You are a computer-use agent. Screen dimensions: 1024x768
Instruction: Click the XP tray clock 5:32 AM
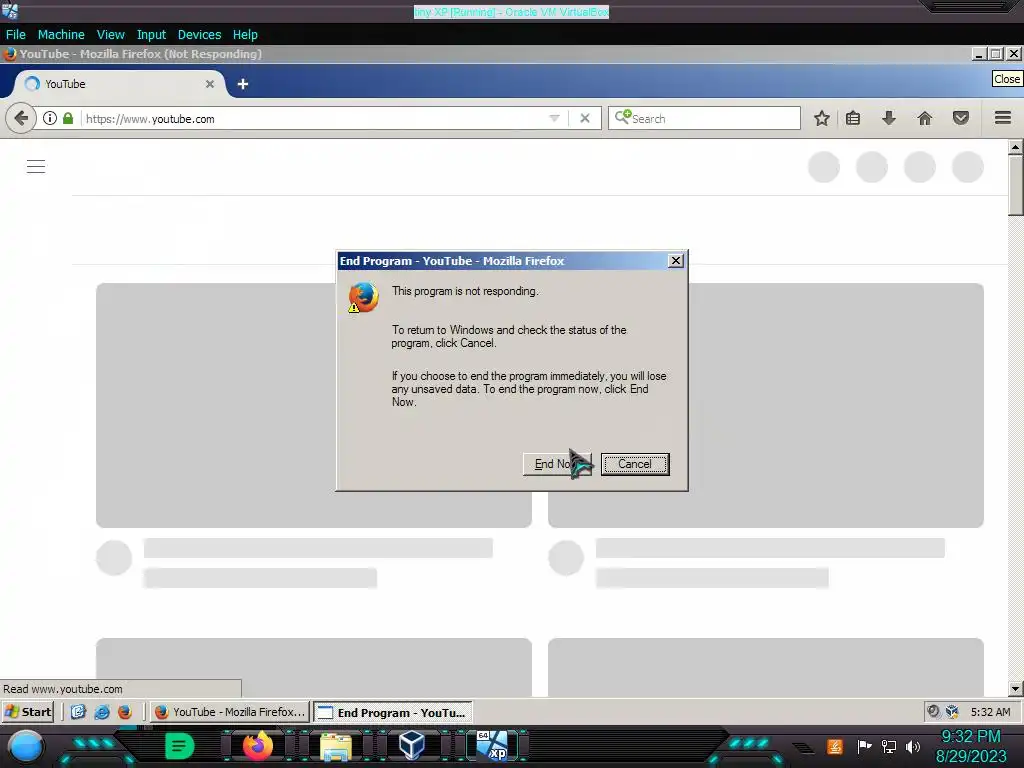990,712
